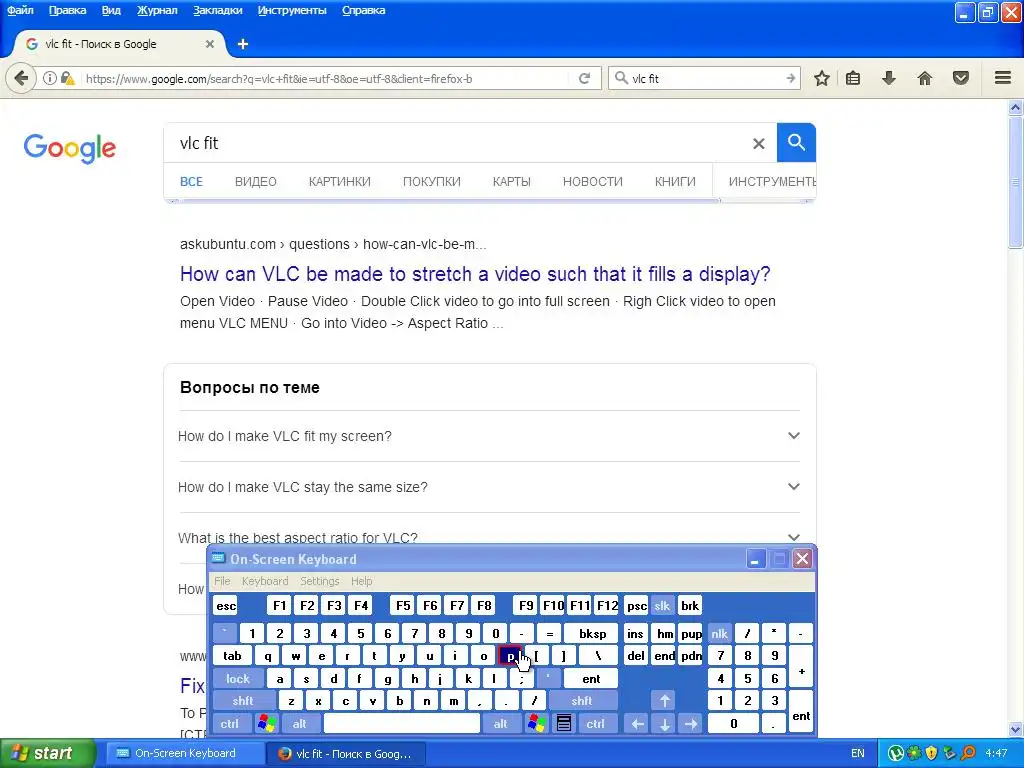The height and width of the screenshot is (768, 1024).
Task: Open a new Firefox tab
Action: coord(243,44)
